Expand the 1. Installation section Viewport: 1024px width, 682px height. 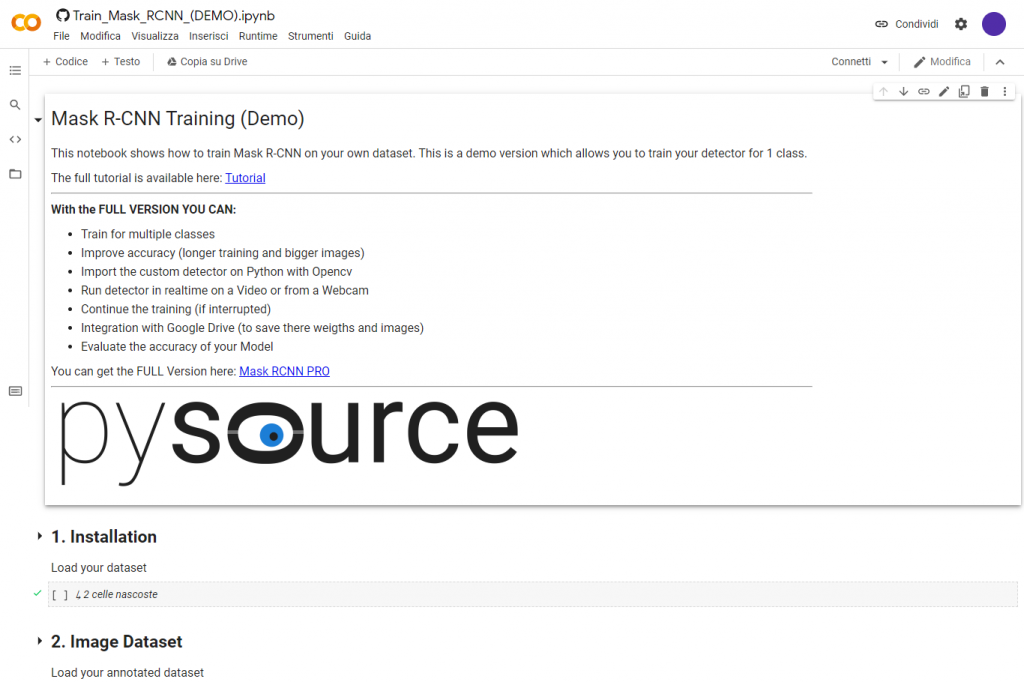coord(39,536)
